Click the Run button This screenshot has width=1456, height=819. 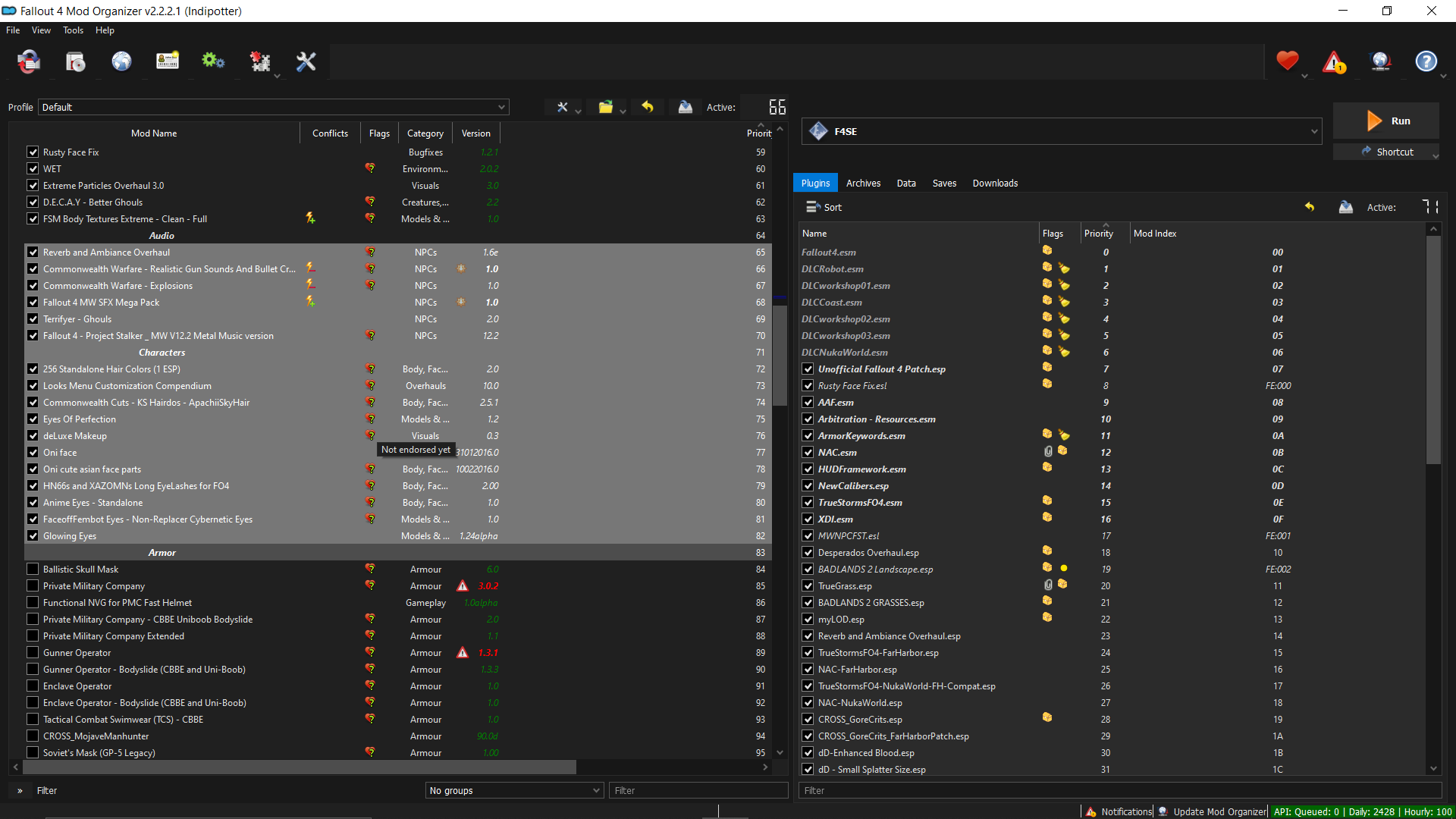(1386, 121)
